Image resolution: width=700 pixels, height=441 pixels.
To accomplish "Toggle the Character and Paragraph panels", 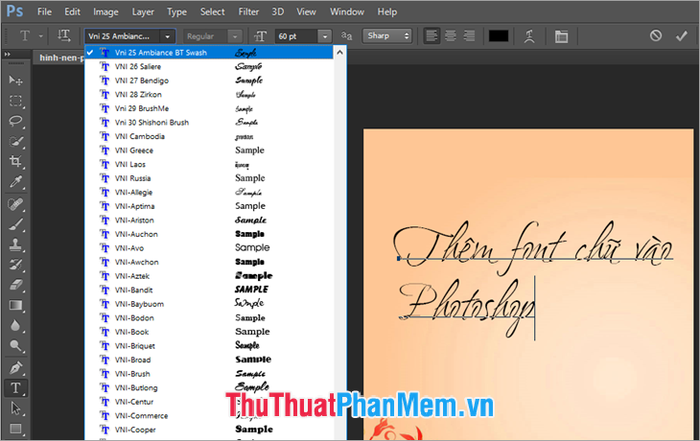I will pos(561,36).
